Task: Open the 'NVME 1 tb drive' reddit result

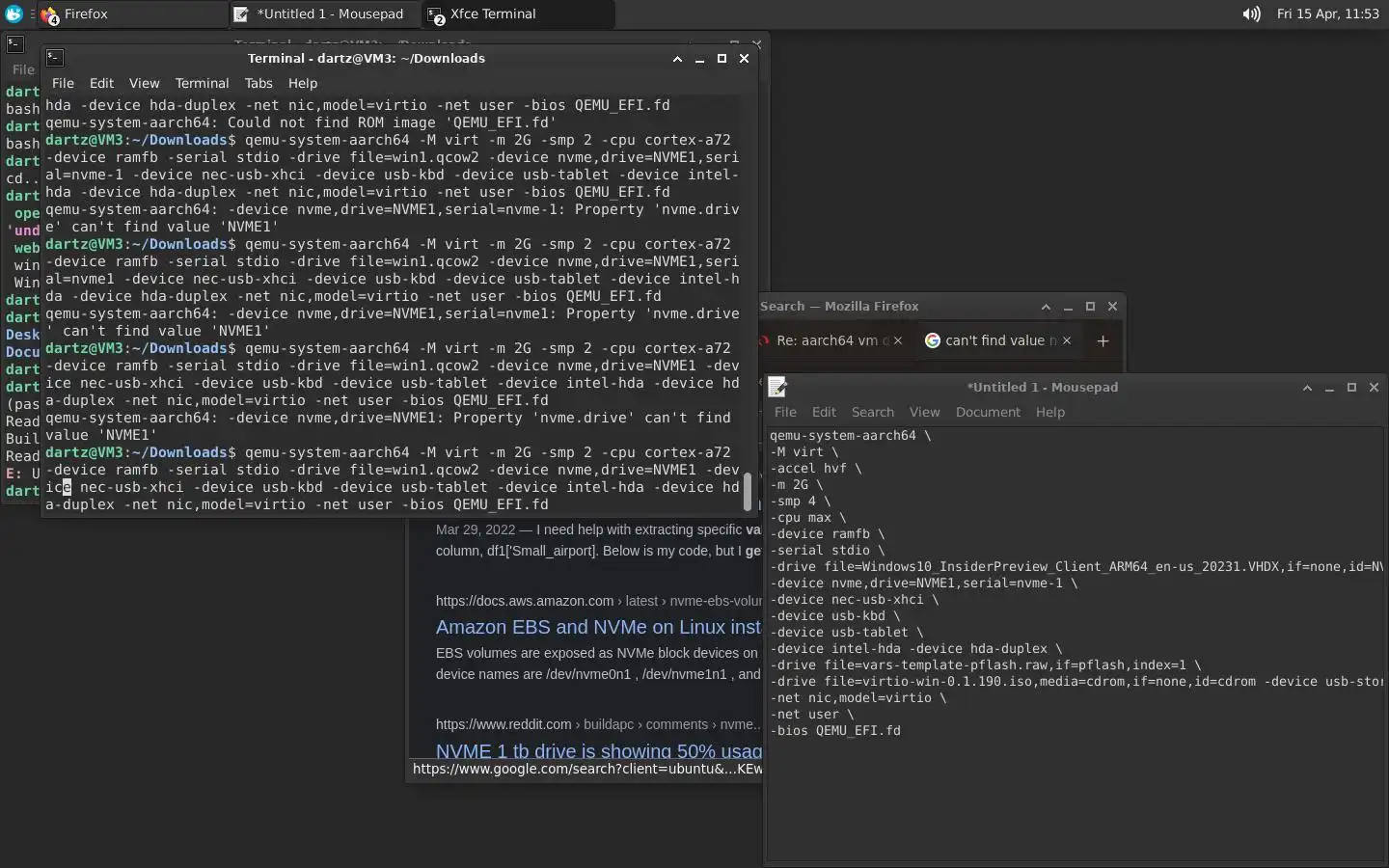Action: 598,750
